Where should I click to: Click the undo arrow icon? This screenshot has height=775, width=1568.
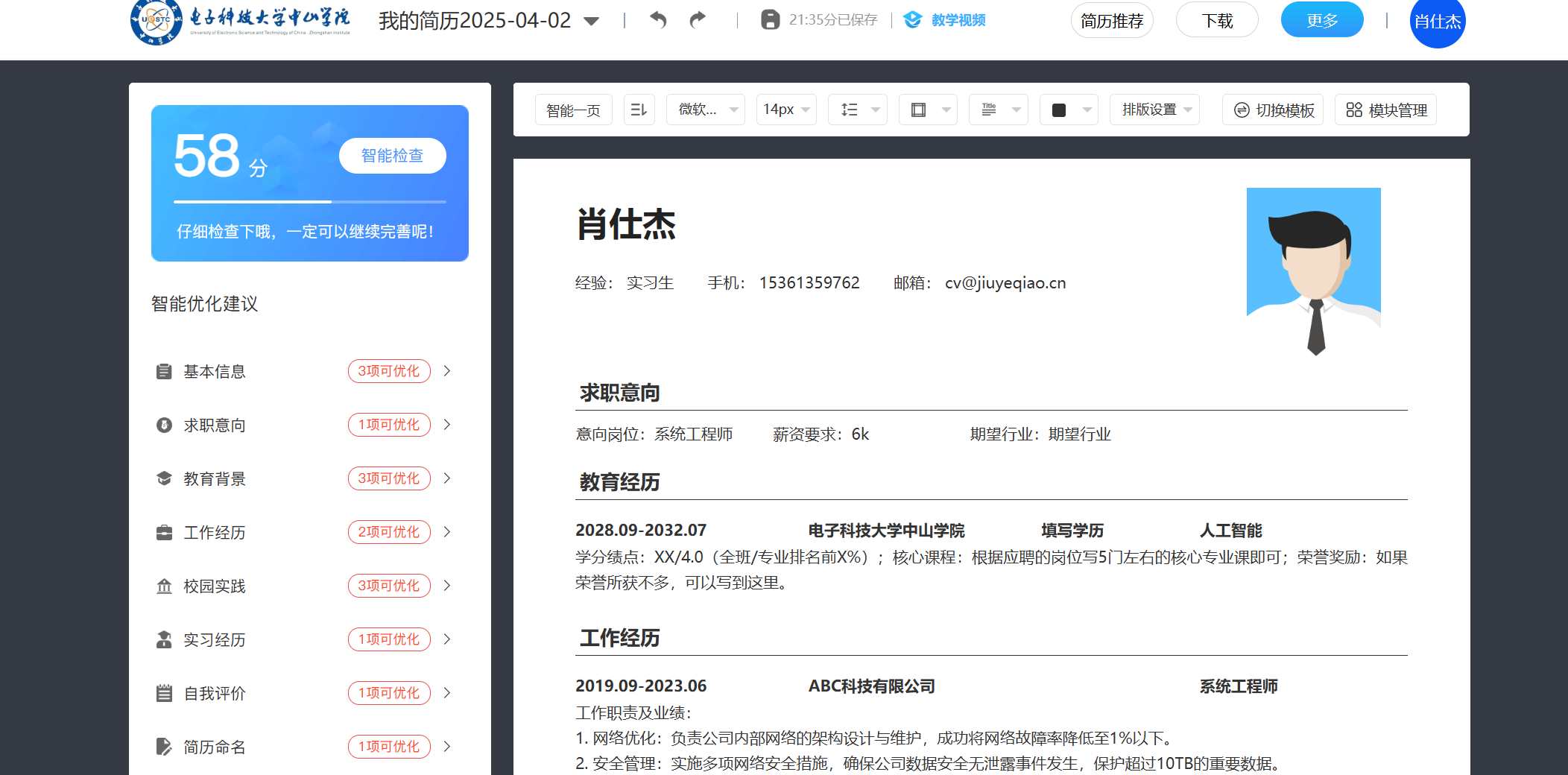(x=657, y=19)
